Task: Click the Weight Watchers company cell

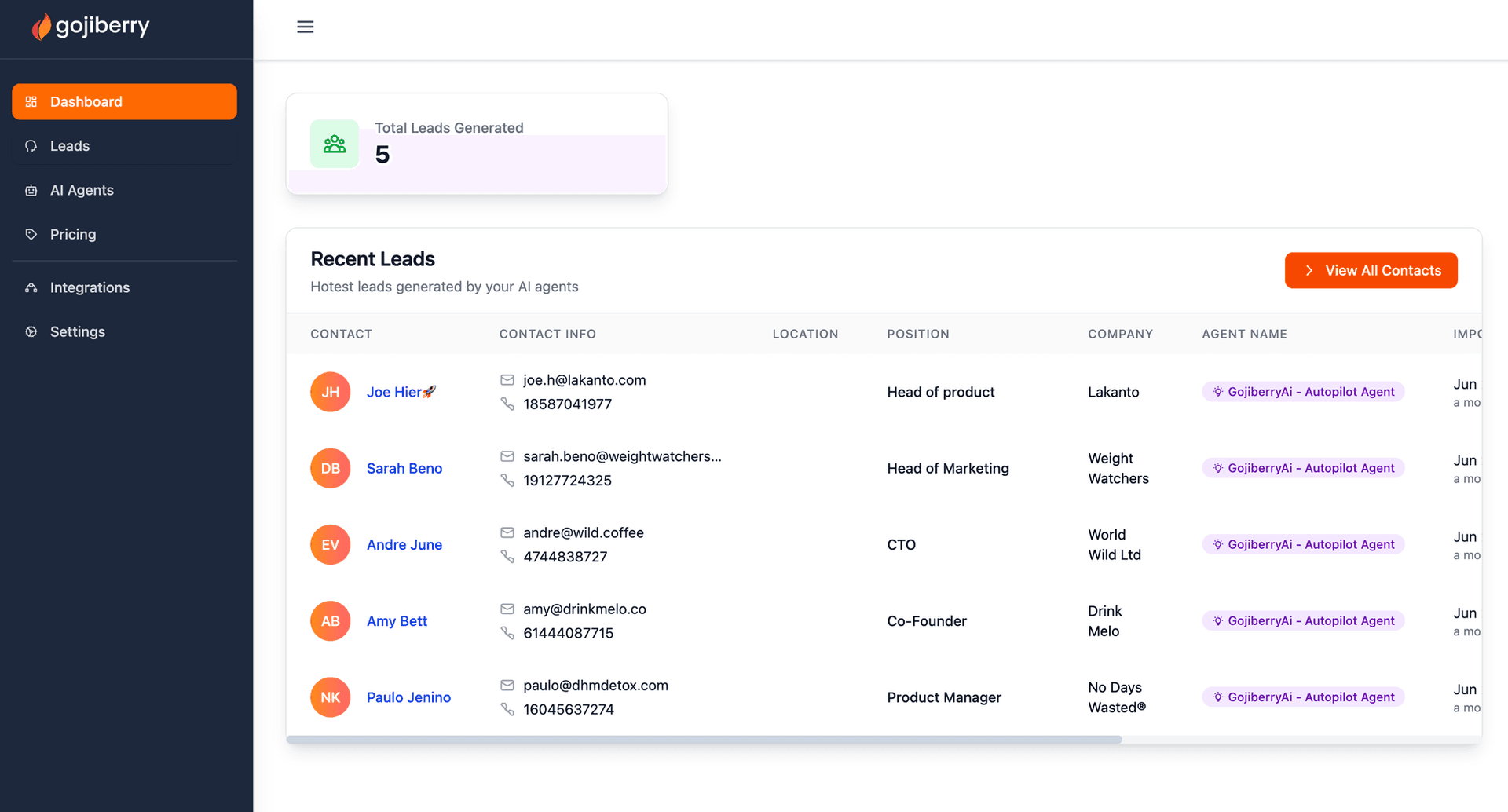Action: pos(1118,468)
